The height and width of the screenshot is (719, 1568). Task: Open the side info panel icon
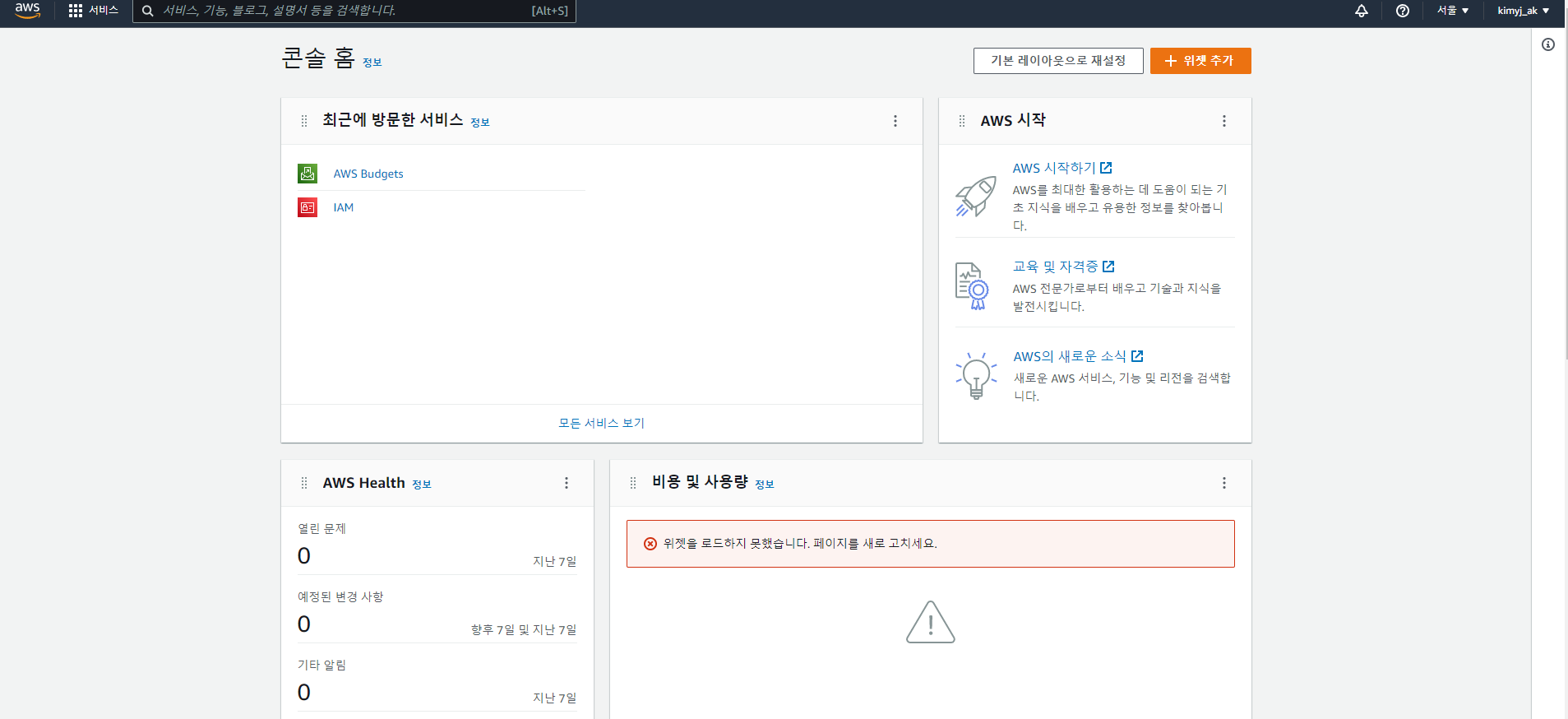(1548, 44)
